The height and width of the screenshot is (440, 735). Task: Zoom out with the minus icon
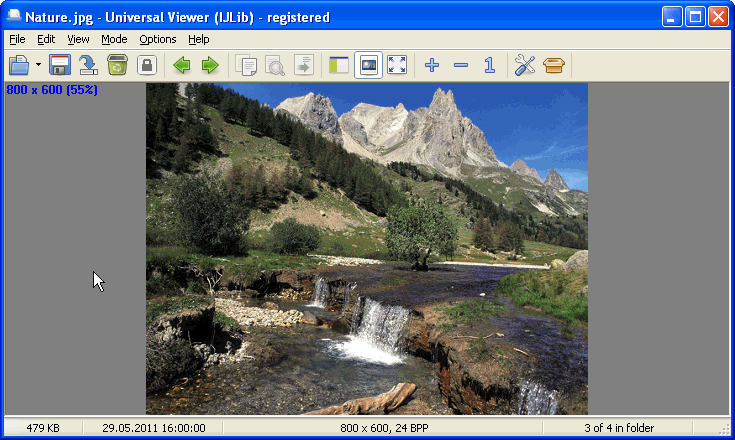tap(461, 65)
